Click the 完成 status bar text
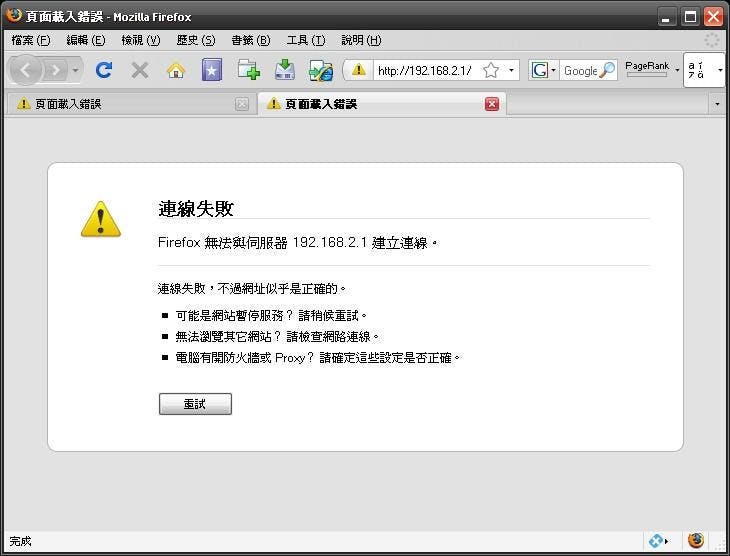 [20, 541]
